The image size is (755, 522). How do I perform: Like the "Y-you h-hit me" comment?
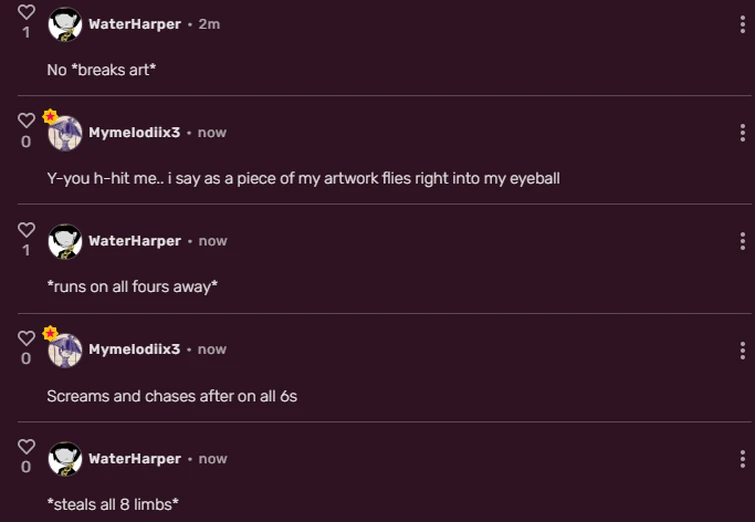26,121
